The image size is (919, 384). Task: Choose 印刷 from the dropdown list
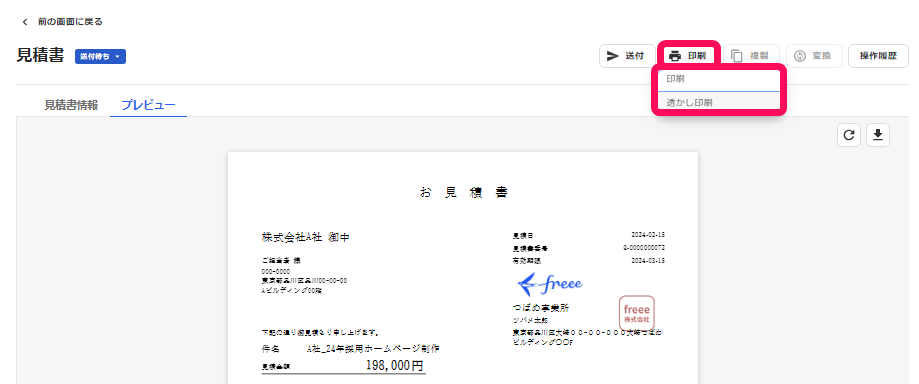tap(719, 79)
